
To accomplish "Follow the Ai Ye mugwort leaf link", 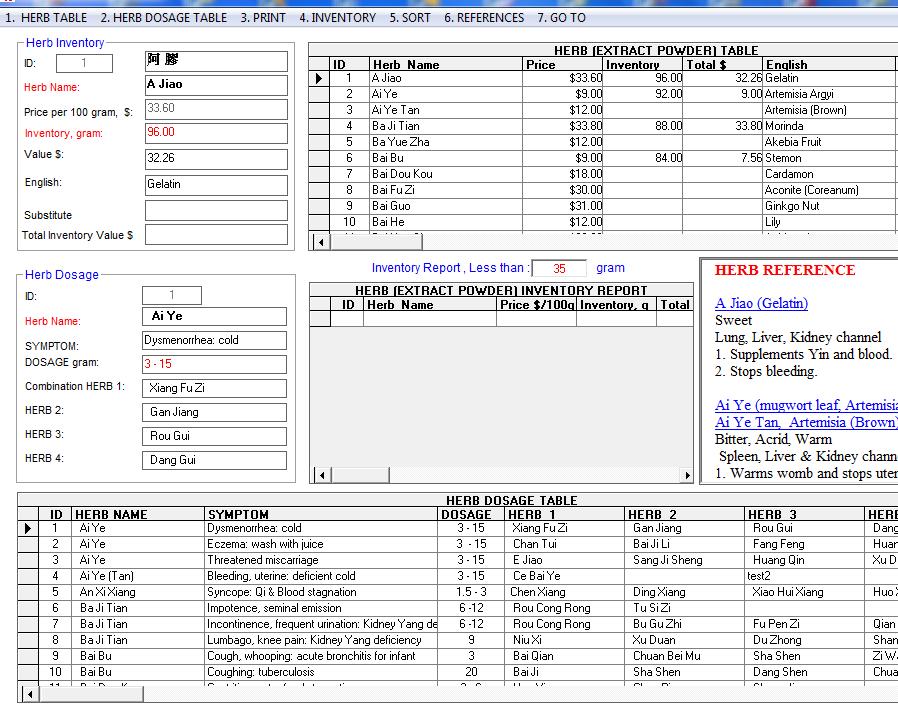I will click(x=806, y=405).
